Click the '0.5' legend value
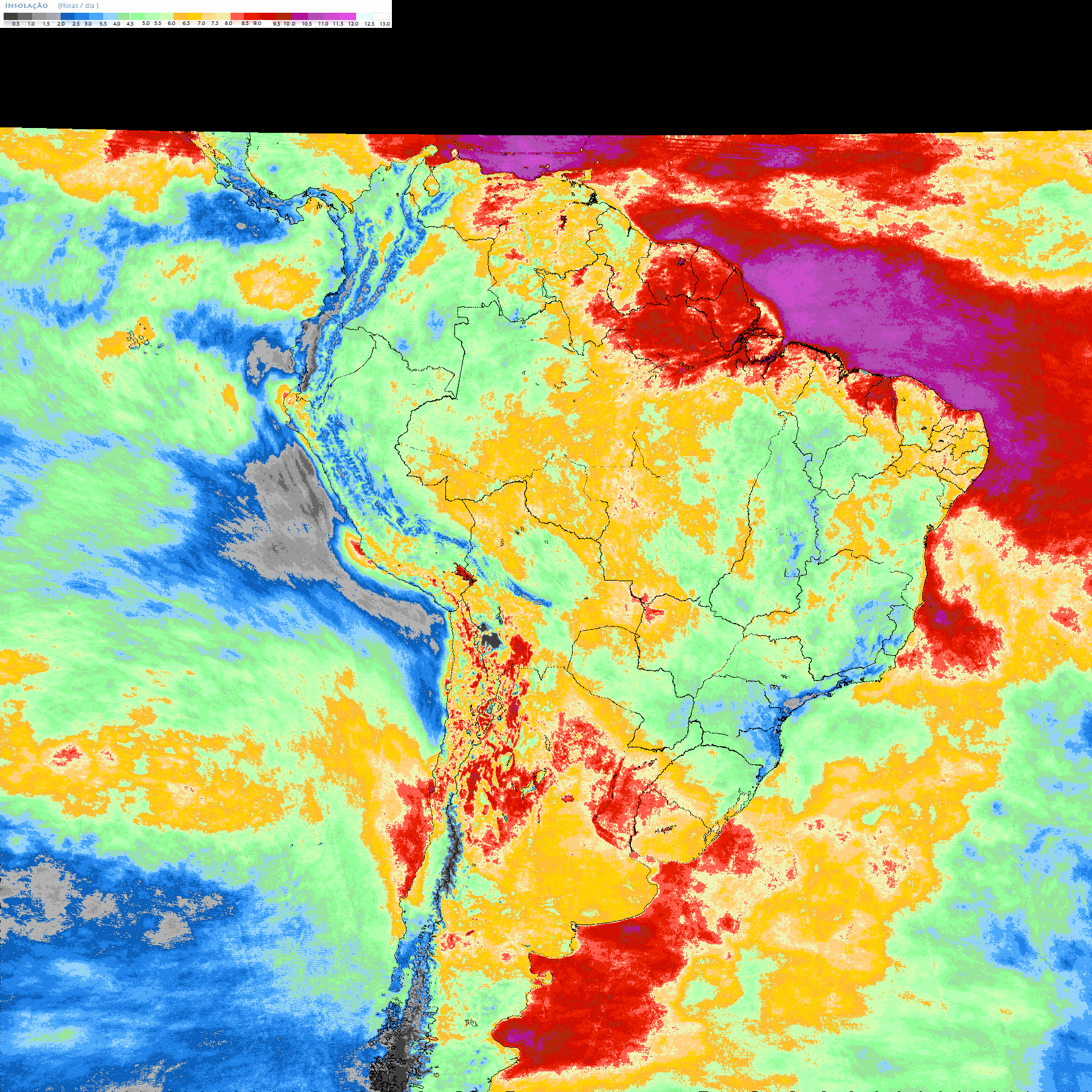Image resolution: width=1092 pixels, height=1092 pixels. point(16,24)
